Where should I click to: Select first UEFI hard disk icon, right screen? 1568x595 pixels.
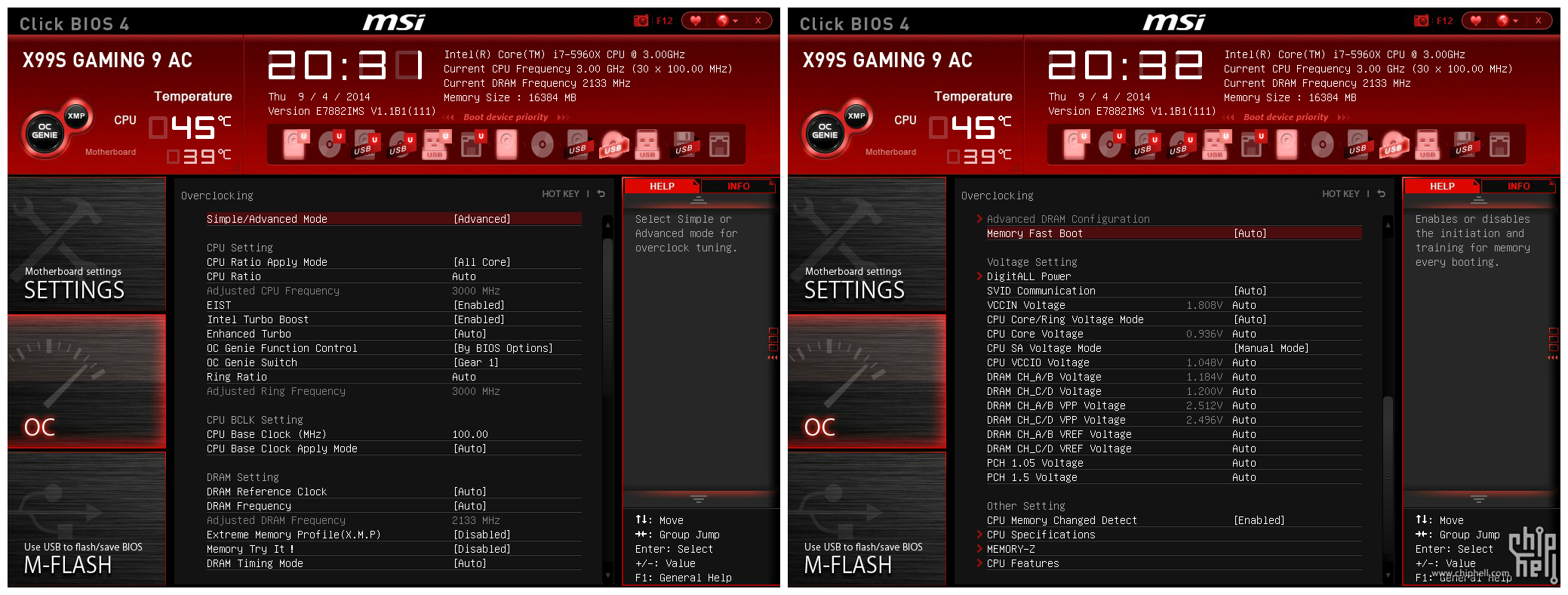coord(1075,144)
